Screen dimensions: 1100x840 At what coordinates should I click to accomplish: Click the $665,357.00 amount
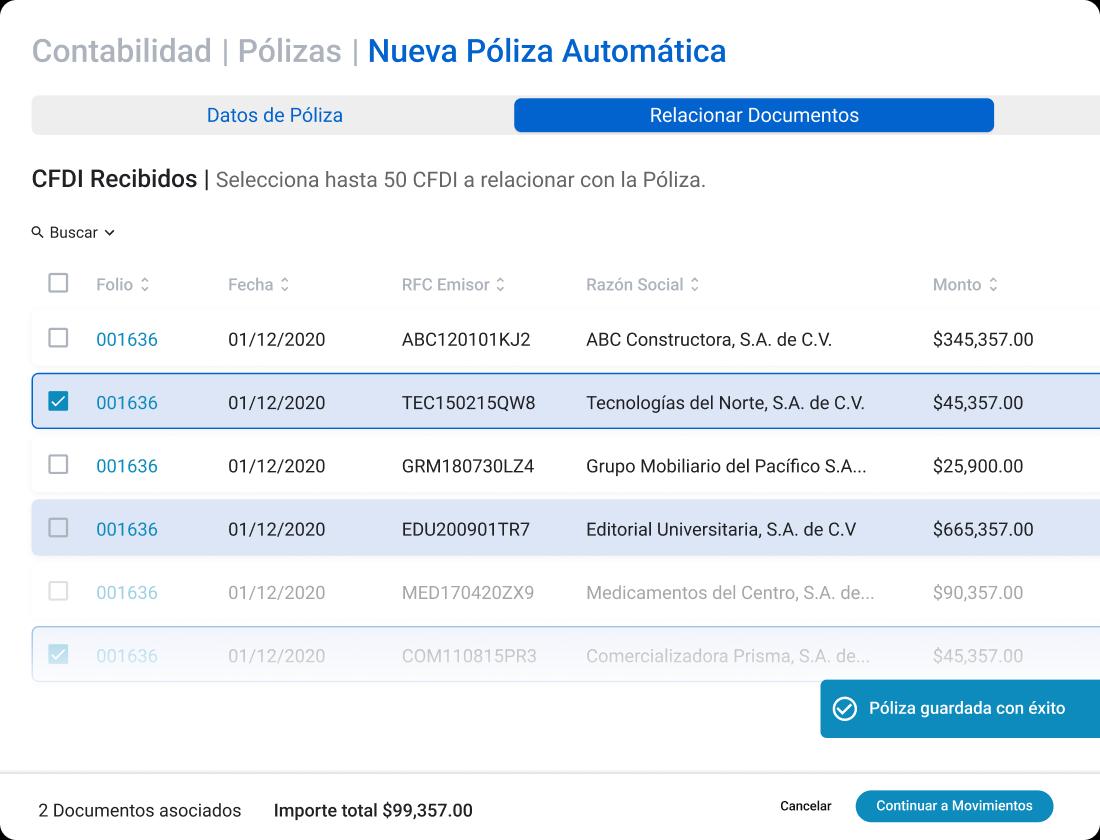[x=983, y=529]
